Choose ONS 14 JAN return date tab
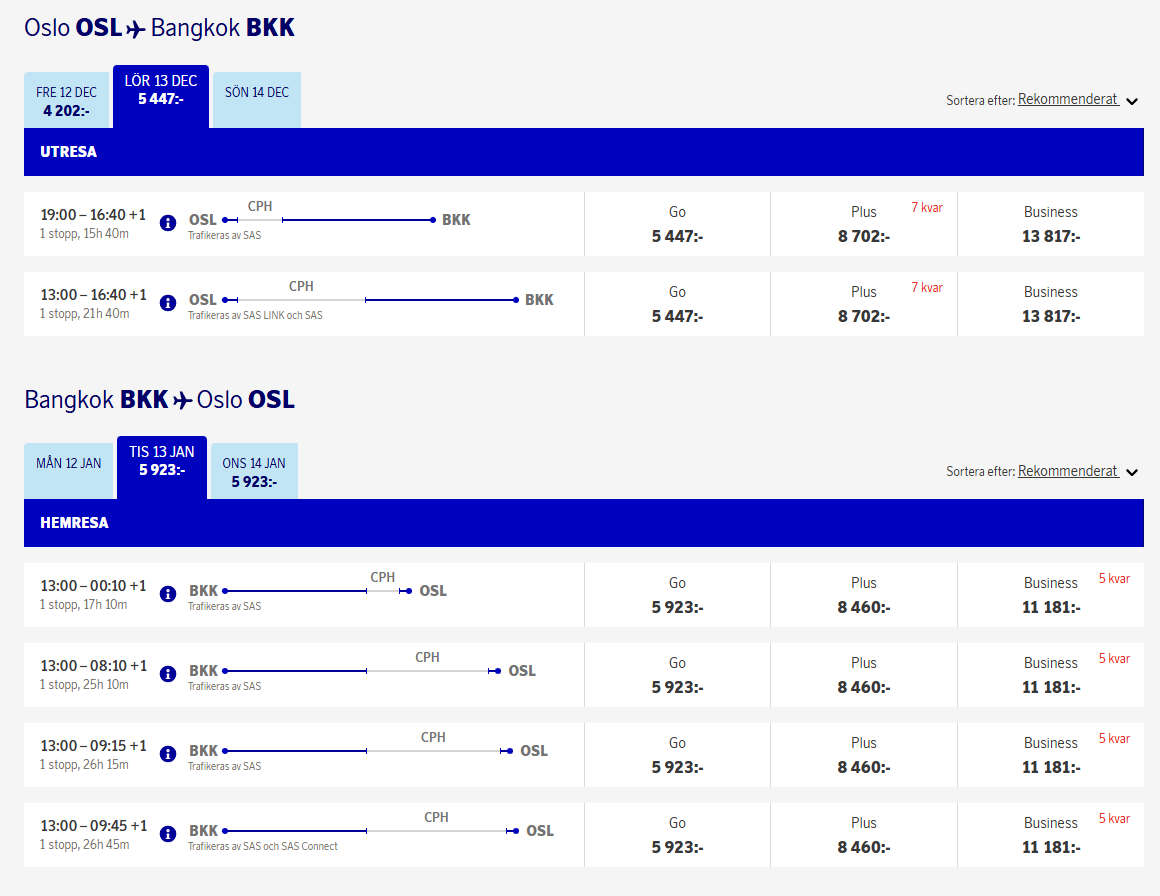 point(254,472)
